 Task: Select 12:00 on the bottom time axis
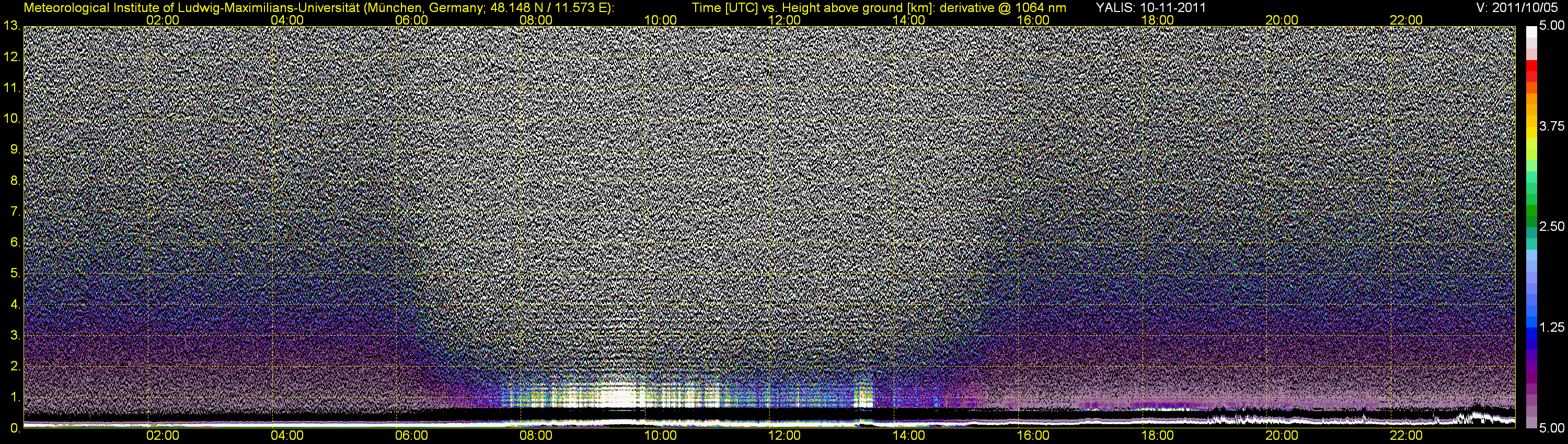click(785, 436)
